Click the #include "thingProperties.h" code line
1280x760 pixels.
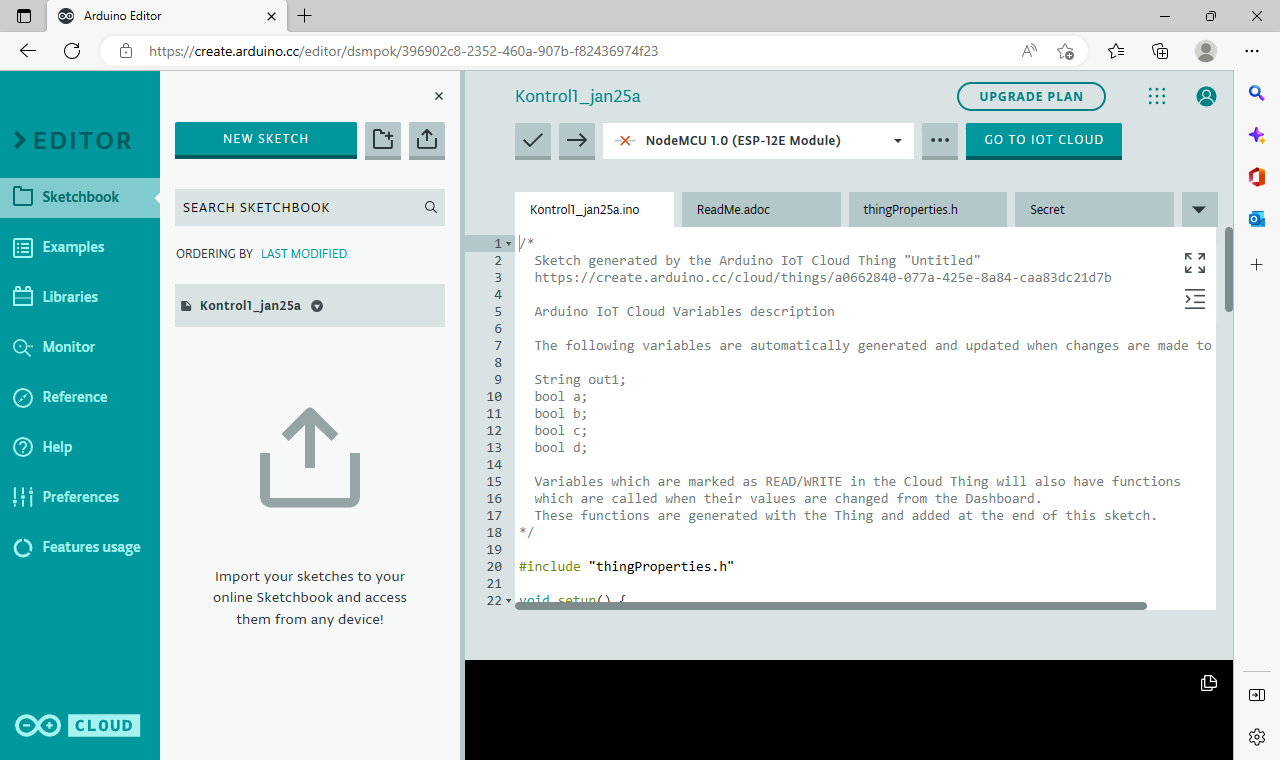(x=626, y=566)
